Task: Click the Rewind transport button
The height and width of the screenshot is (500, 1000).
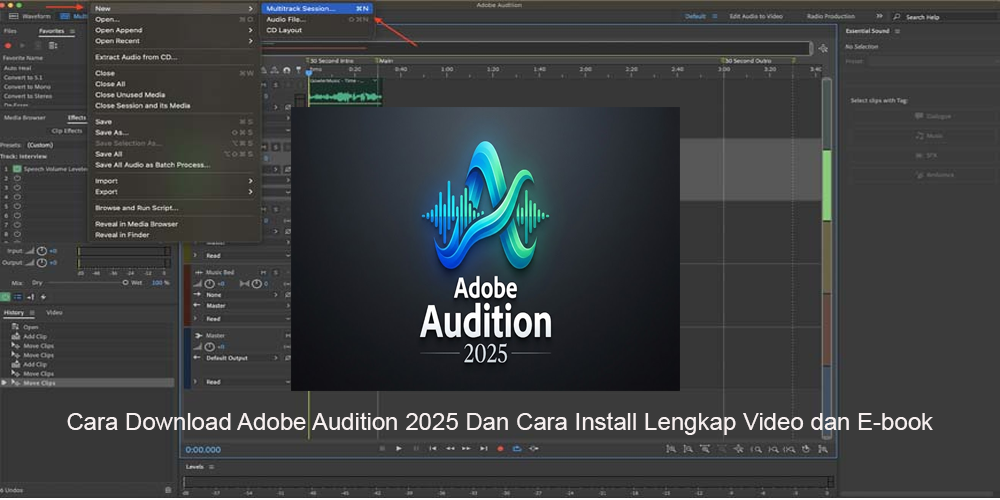Action: point(450,449)
